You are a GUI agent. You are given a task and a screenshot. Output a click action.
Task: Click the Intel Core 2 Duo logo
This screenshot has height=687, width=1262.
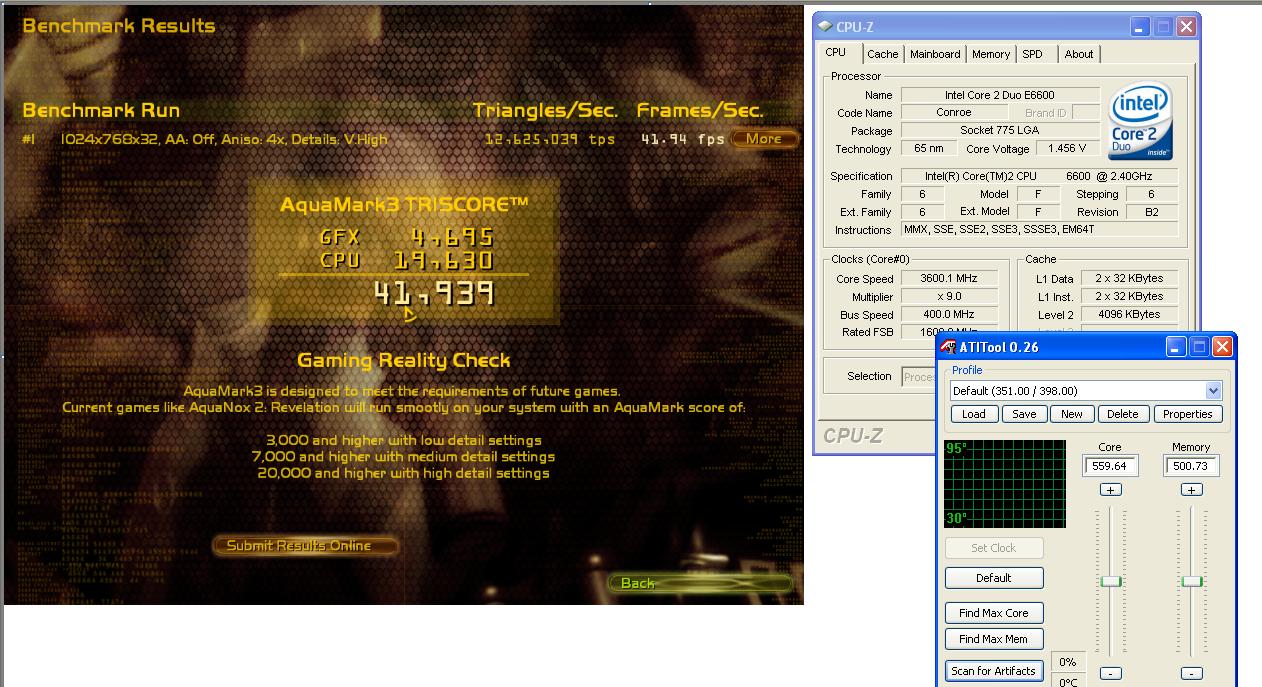click(x=1140, y=122)
